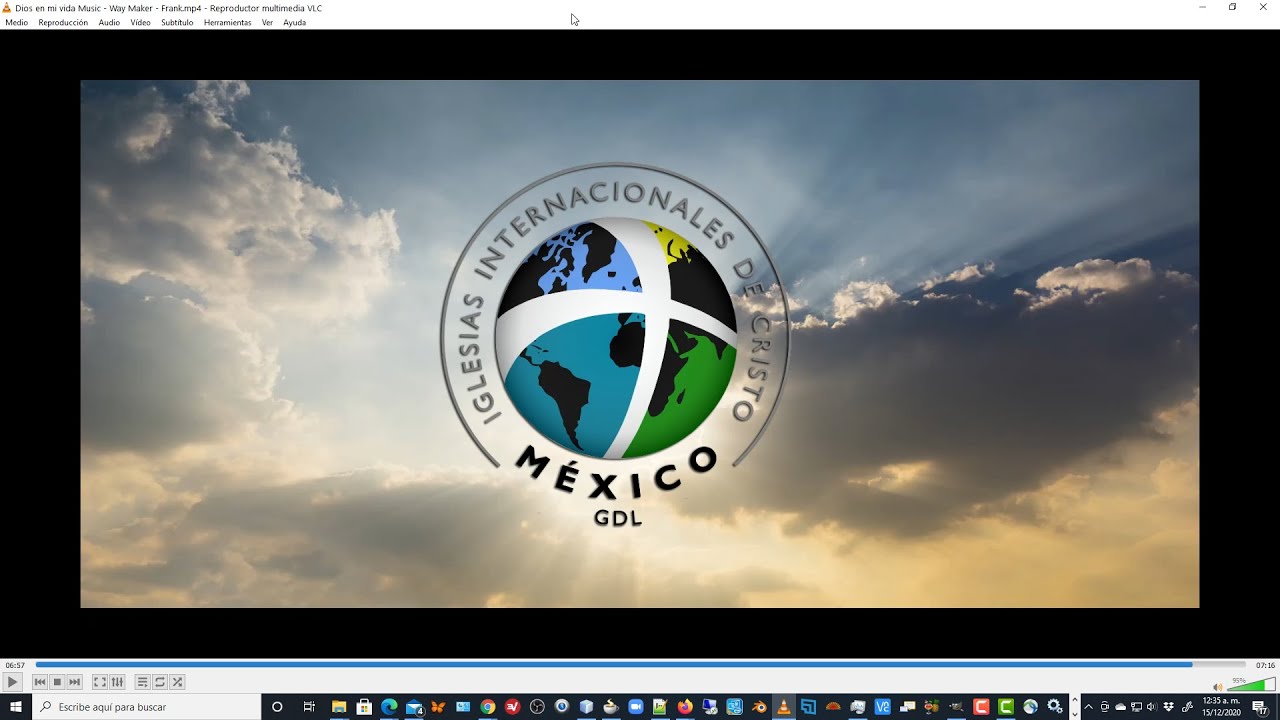Show the VLC playlist
This screenshot has height=720, width=1280.
(x=143, y=682)
